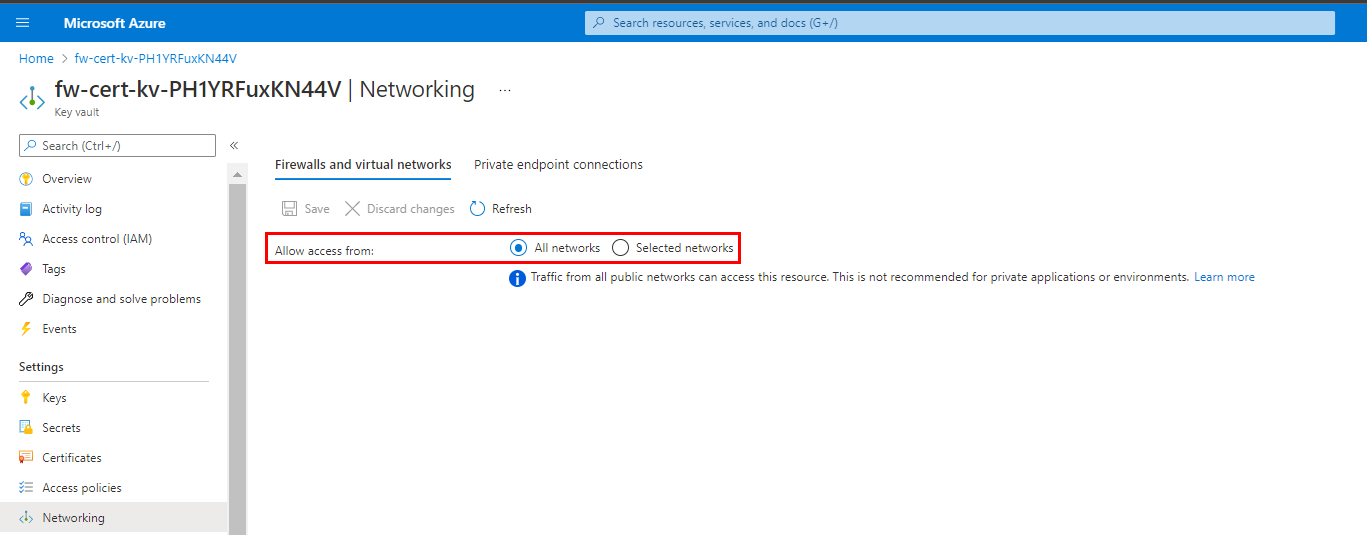
Task: Click the Save floppy disk icon
Action: point(289,209)
